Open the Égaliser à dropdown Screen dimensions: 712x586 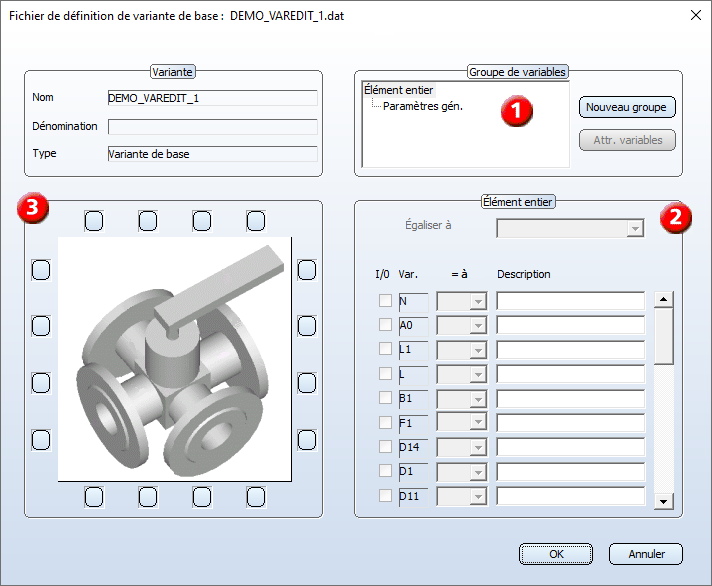pos(570,228)
